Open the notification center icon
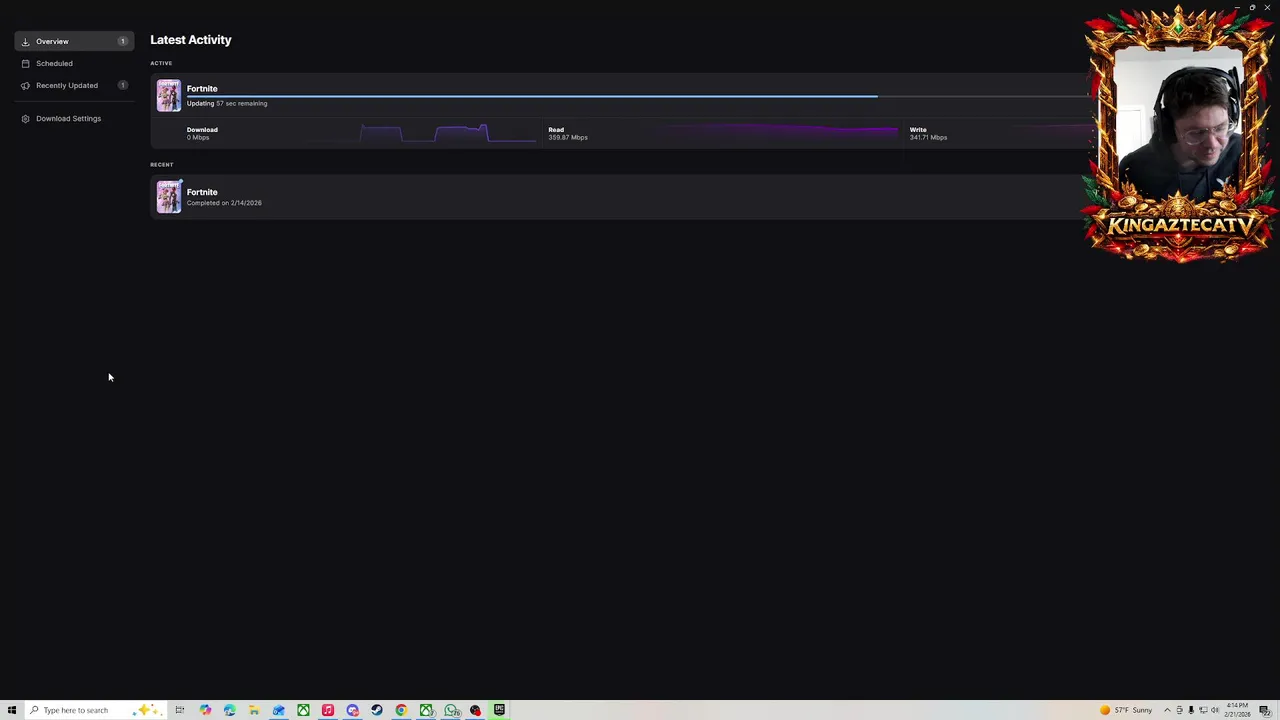Screen dimensions: 1280x720 coord(1265,710)
